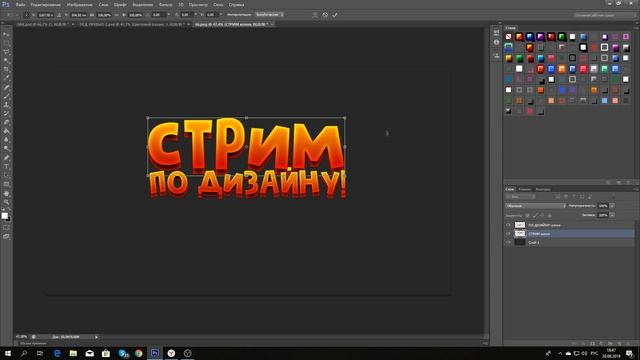Open the Файл menu
This screenshot has width=640, height=360.
point(20,5)
